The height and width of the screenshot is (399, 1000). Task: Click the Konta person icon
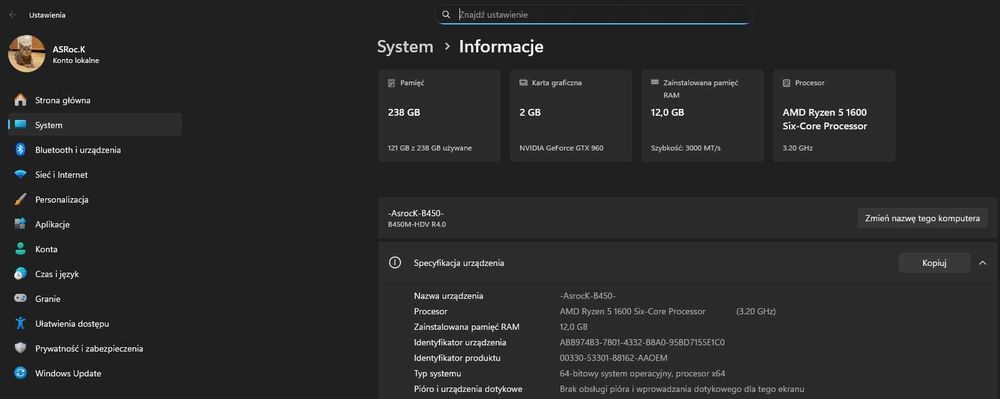point(20,249)
